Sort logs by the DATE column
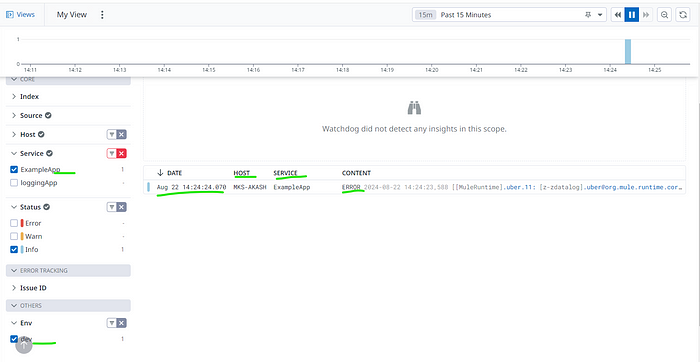 pos(170,173)
